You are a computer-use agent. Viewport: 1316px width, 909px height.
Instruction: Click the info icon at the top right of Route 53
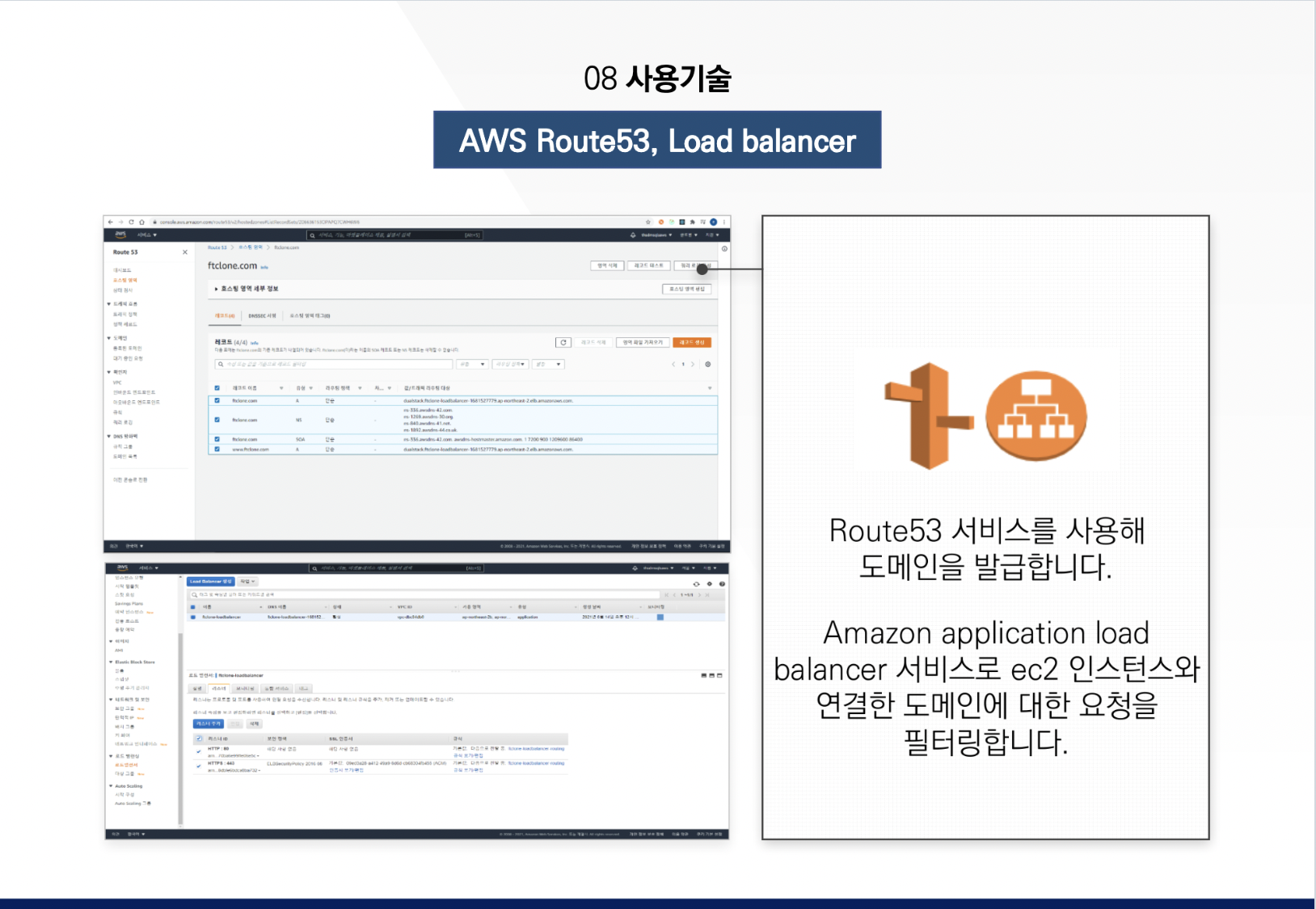tap(723, 248)
